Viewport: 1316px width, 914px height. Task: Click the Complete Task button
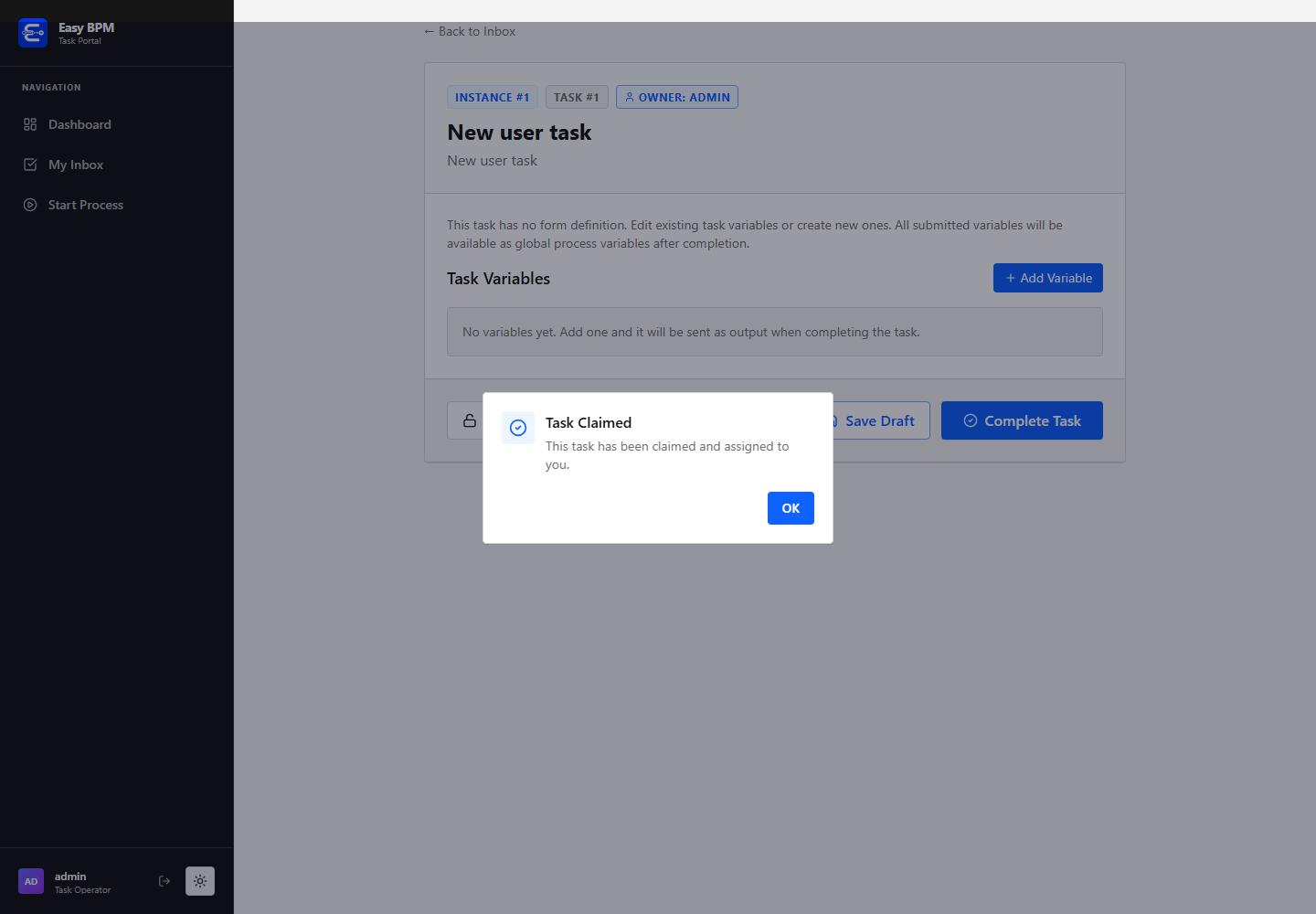click(1022, 420)
